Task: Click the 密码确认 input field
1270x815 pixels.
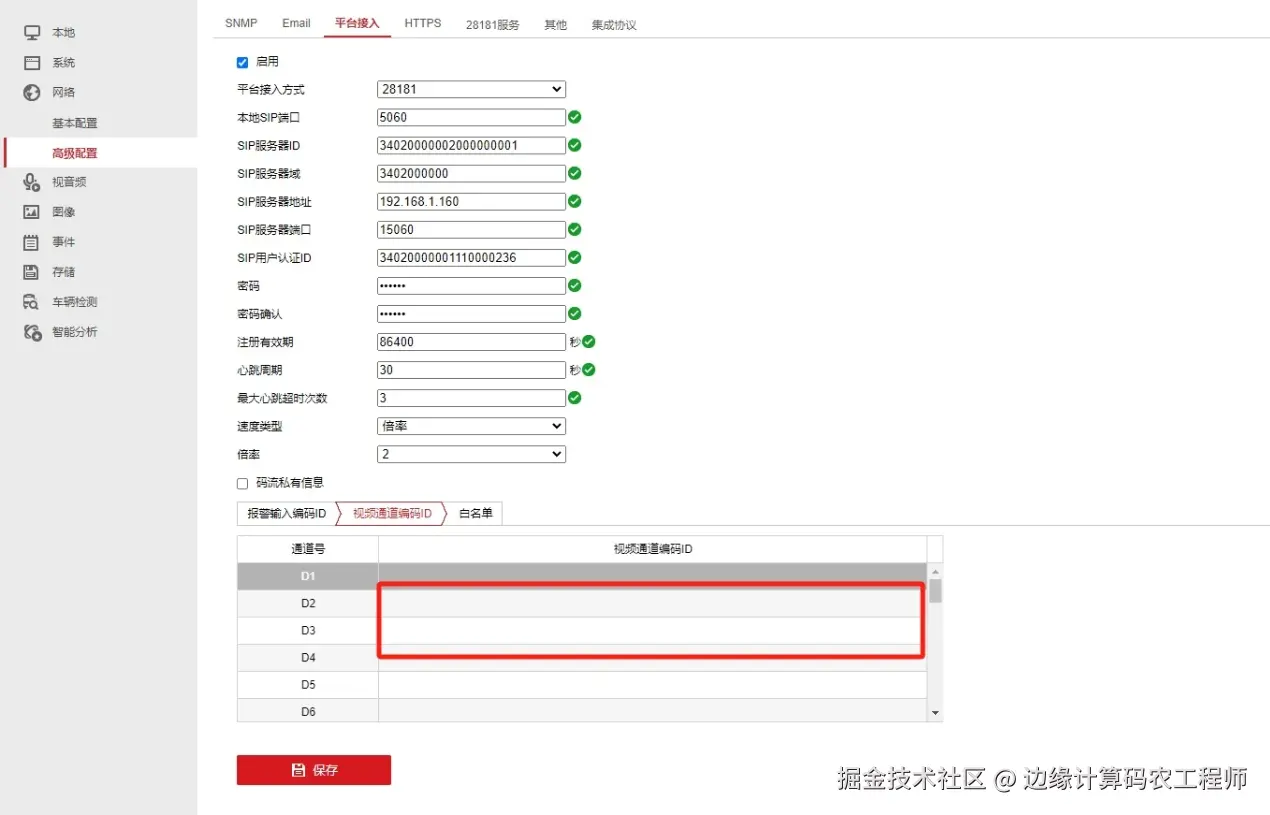Action: coord(471,314)
